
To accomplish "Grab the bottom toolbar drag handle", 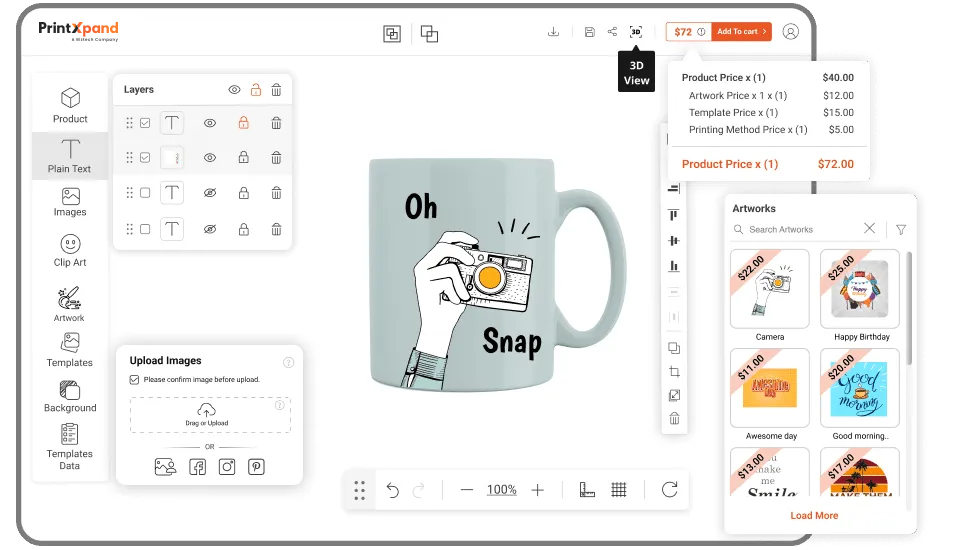I will pos(359,490).
